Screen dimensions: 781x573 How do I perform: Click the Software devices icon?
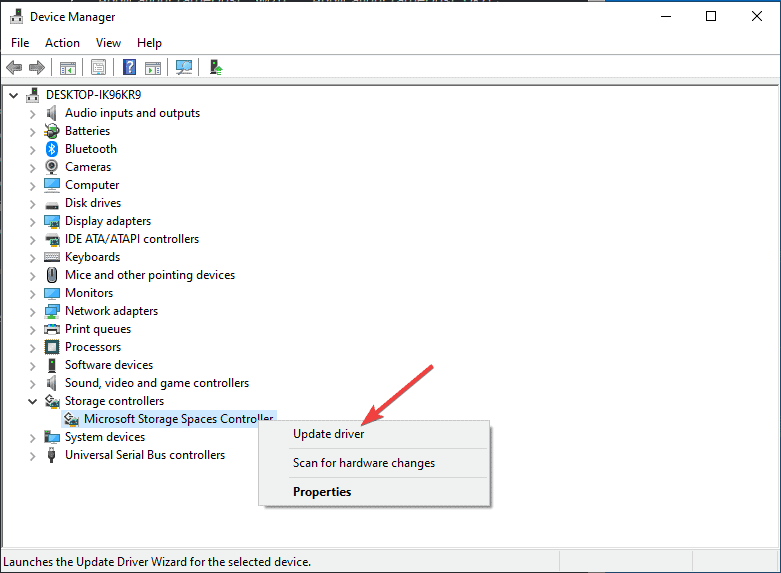click(x=52, y=365)
